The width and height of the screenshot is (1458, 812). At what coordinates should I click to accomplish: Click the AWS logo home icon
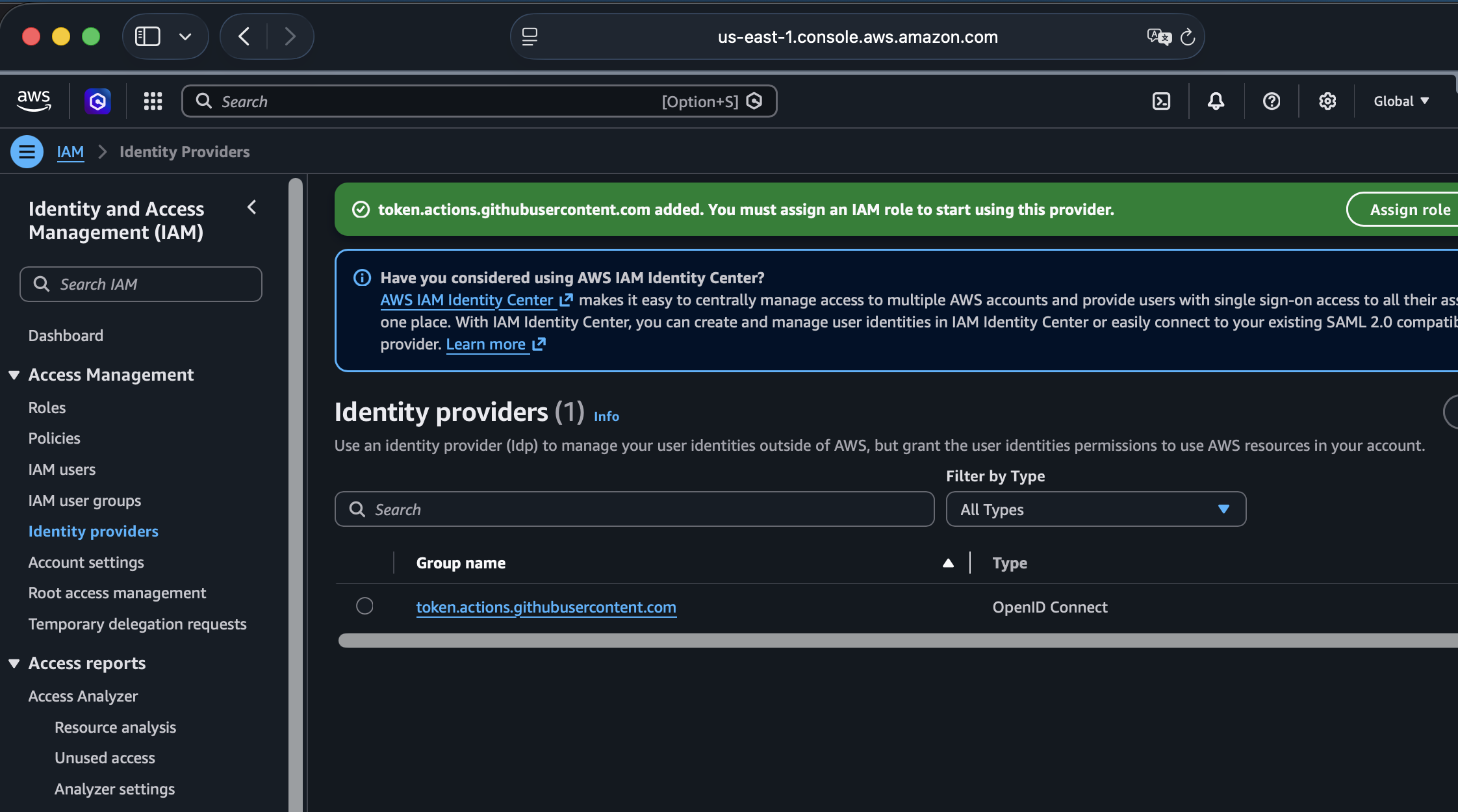(34, 101)
